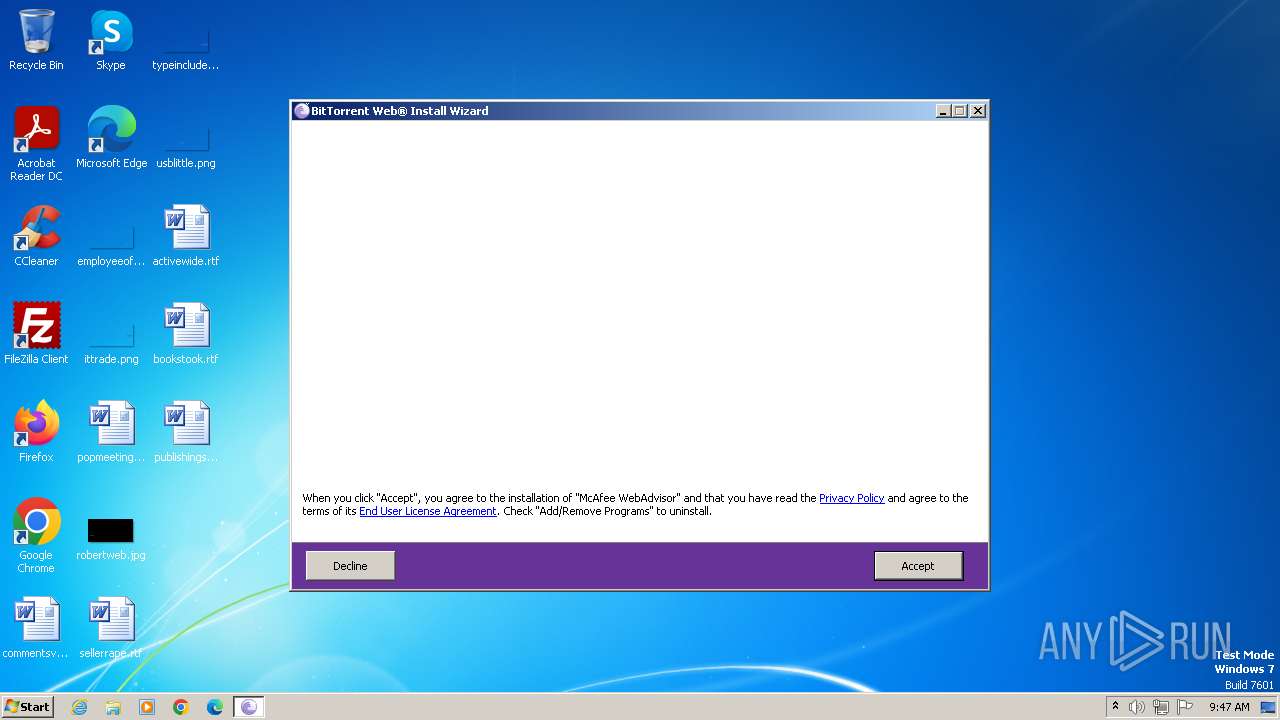Select the robertweb.jpg image thumbnail
The width and height of the screenshot is (1280, 720).
point(111,536)
